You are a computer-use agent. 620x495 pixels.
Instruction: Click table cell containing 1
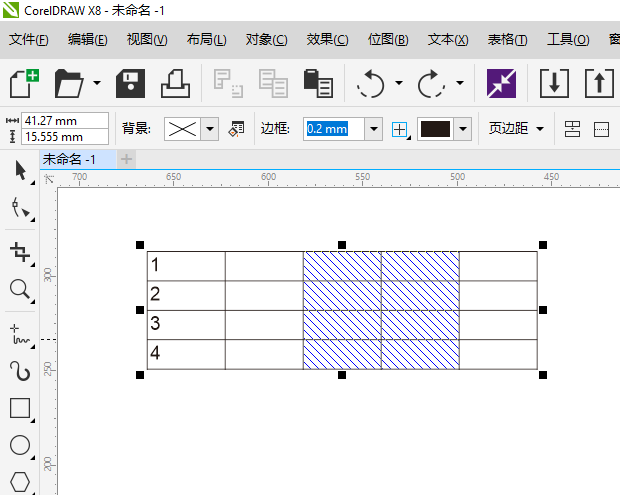click(x=186, y=266)
